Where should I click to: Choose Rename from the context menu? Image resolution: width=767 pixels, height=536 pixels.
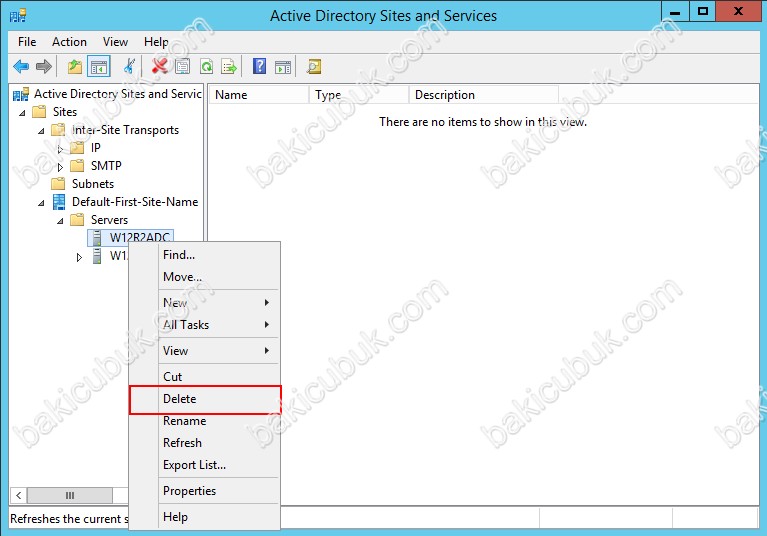coord(205,421)
